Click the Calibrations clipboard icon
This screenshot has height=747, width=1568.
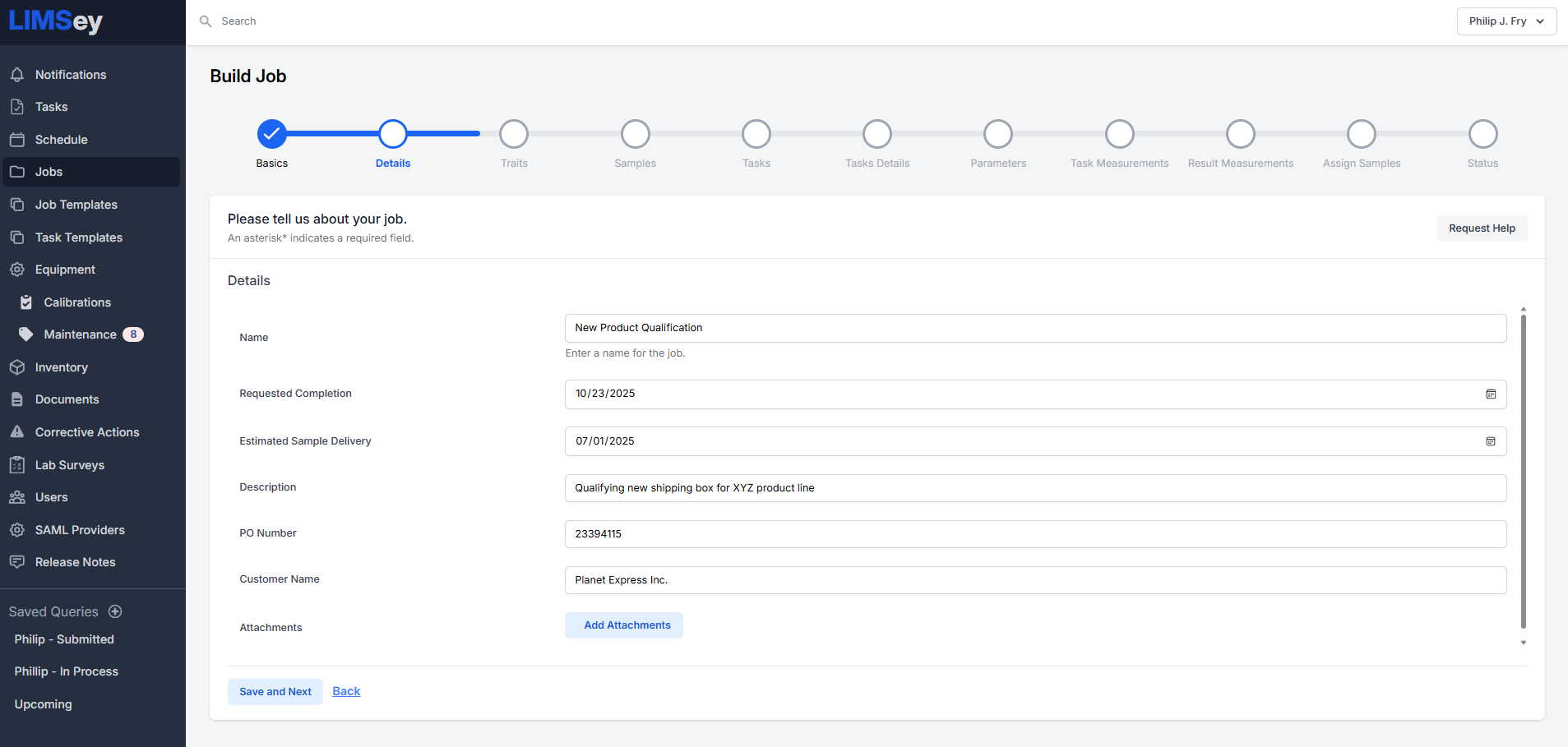[x=26, y=302]
